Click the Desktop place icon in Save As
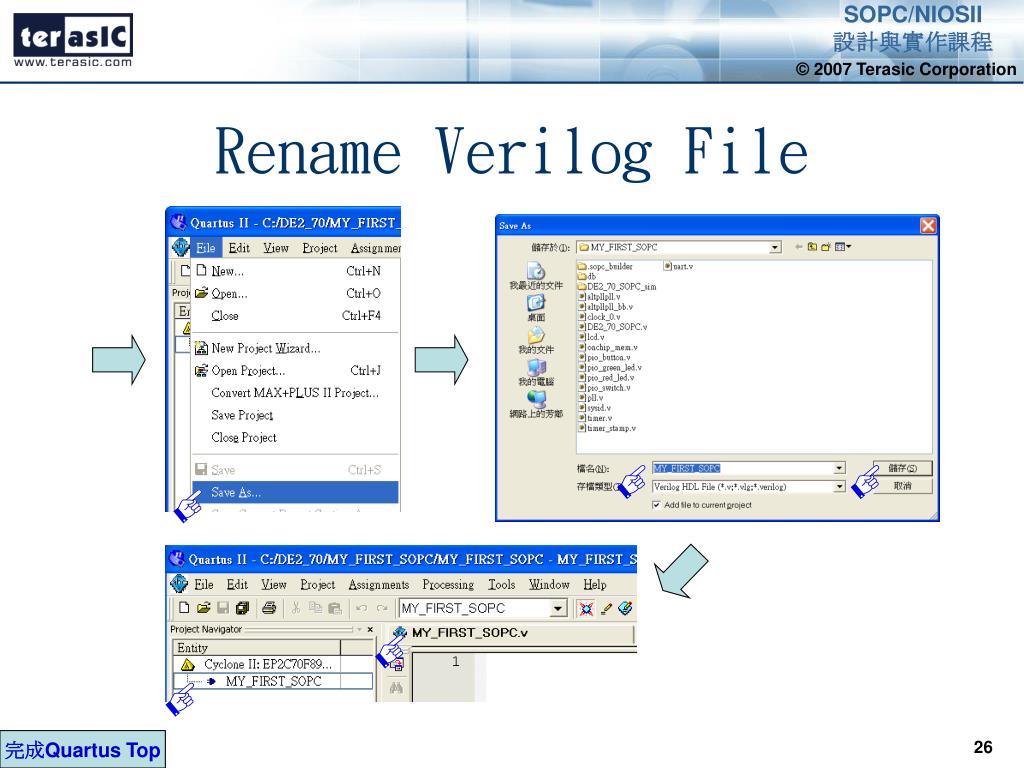 [x=536, y=302]
